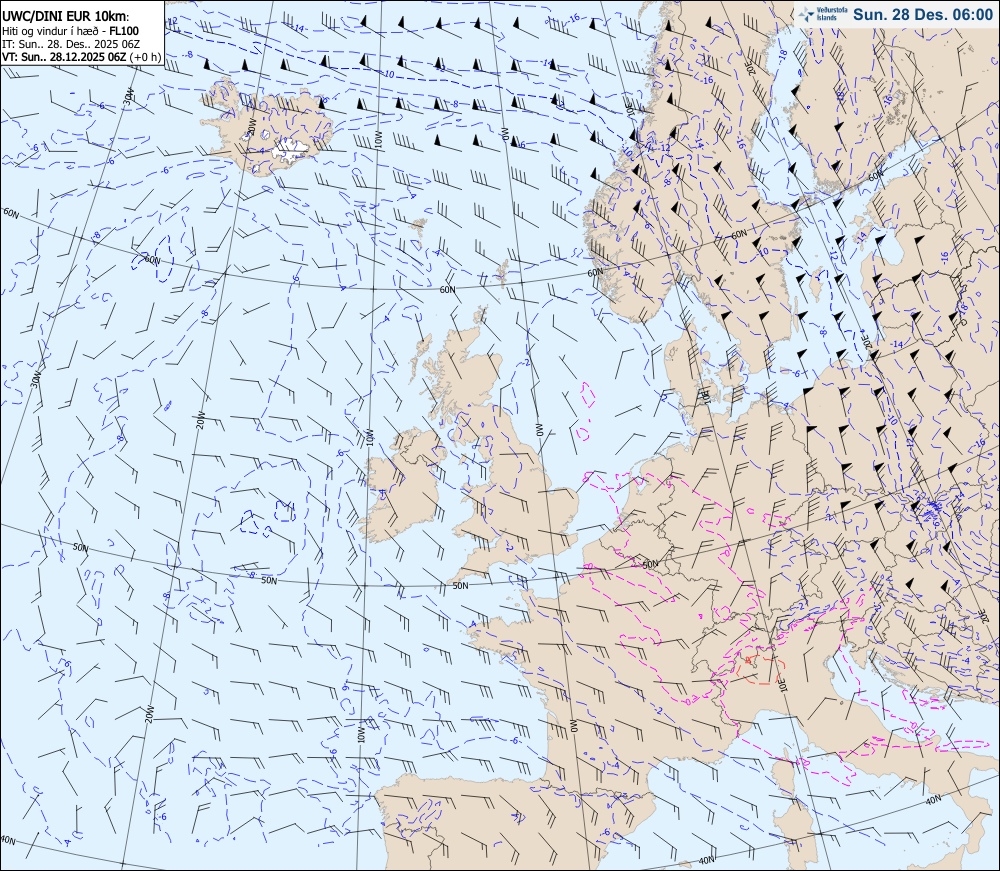The height and width of the screenshot is (871, 1000).
Task: Click 'Hiti og vindur í hæð - FL100' text
Action: pyautogui.click(x=70, y=31)
